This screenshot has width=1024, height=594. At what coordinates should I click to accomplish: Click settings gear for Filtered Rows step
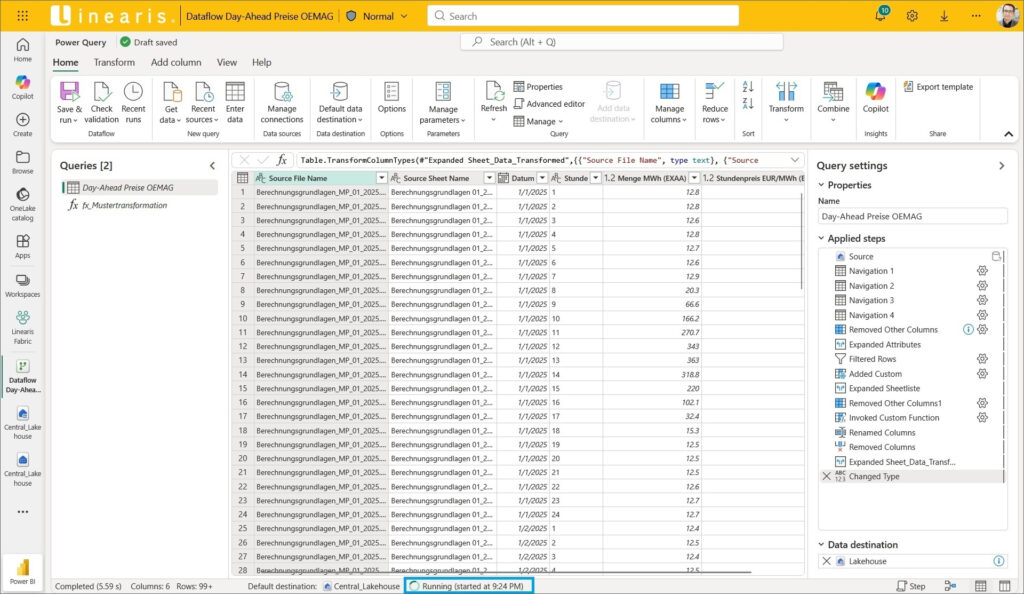coord(982,359)
